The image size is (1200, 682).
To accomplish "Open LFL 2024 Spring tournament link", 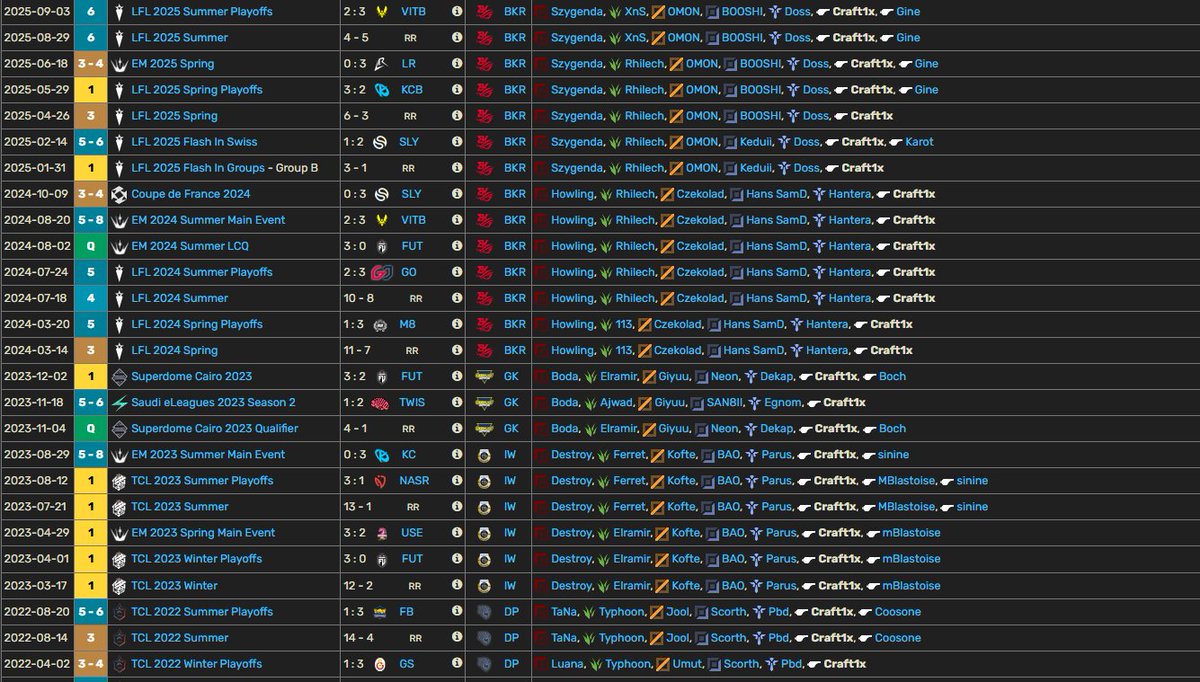I will [175, 350].
